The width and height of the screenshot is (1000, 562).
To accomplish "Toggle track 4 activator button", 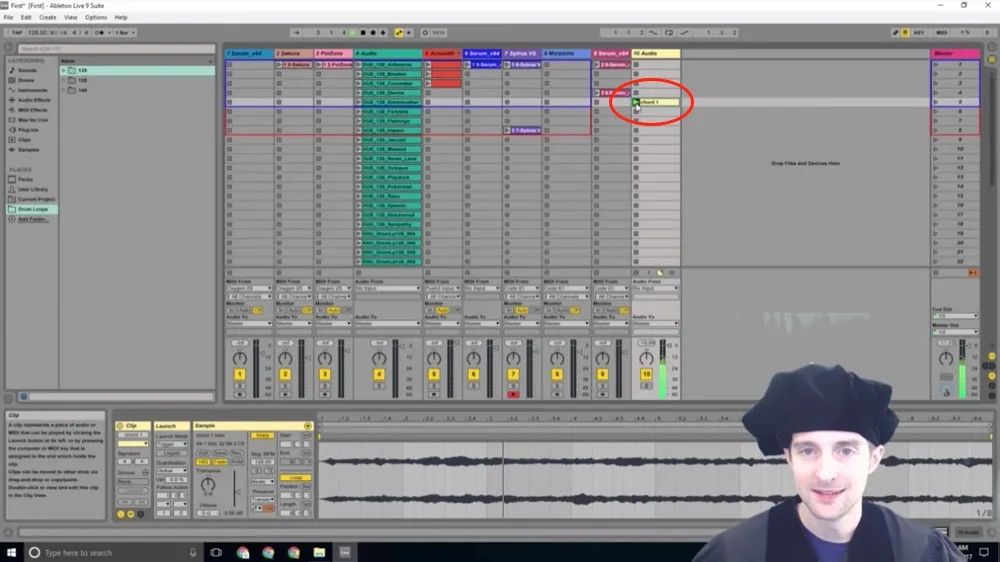I will [x=379, y=374].
